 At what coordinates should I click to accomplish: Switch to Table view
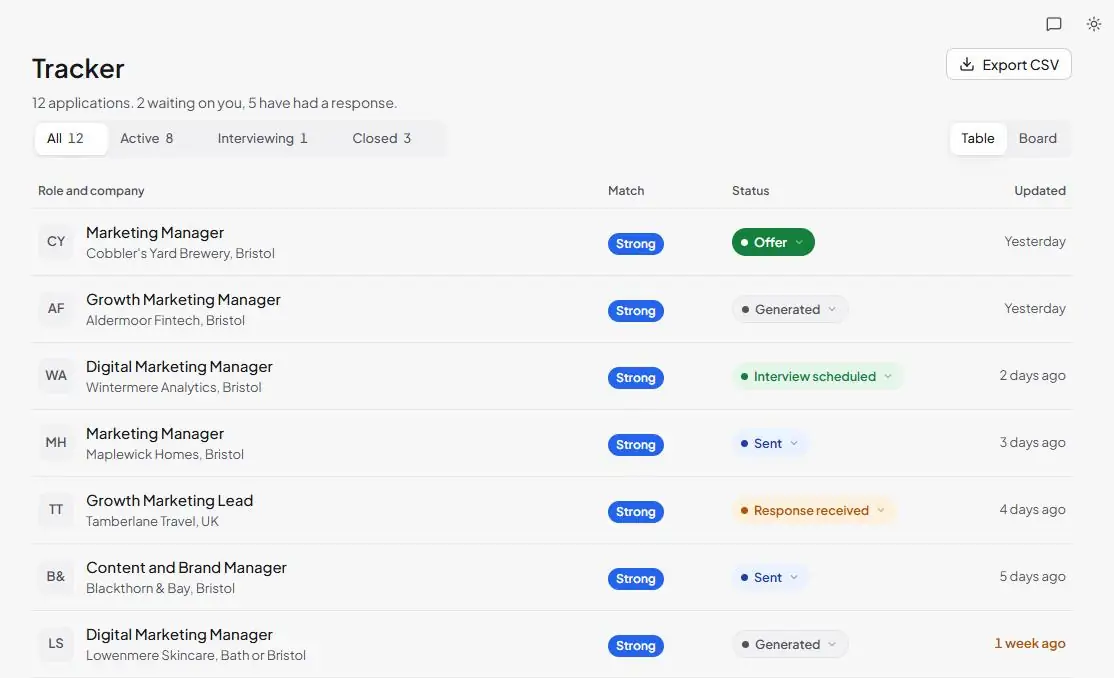(x=978, y=139)
